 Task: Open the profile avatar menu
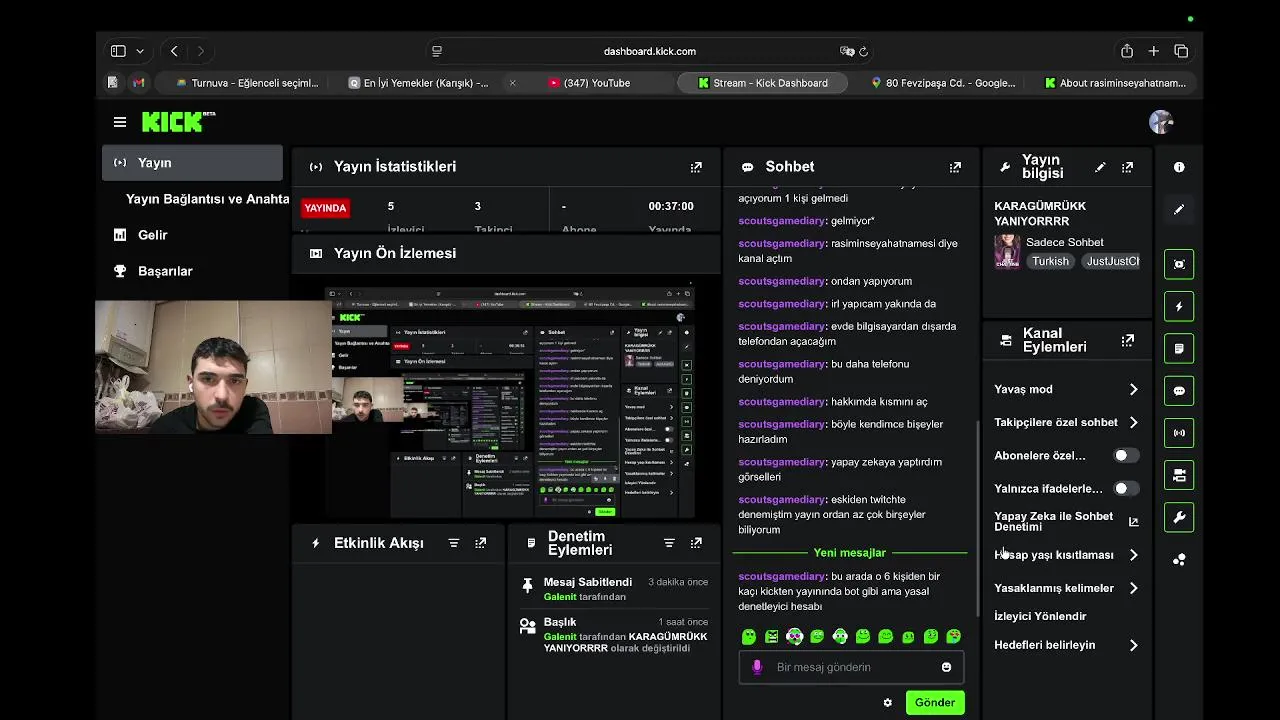(1161, 122)
